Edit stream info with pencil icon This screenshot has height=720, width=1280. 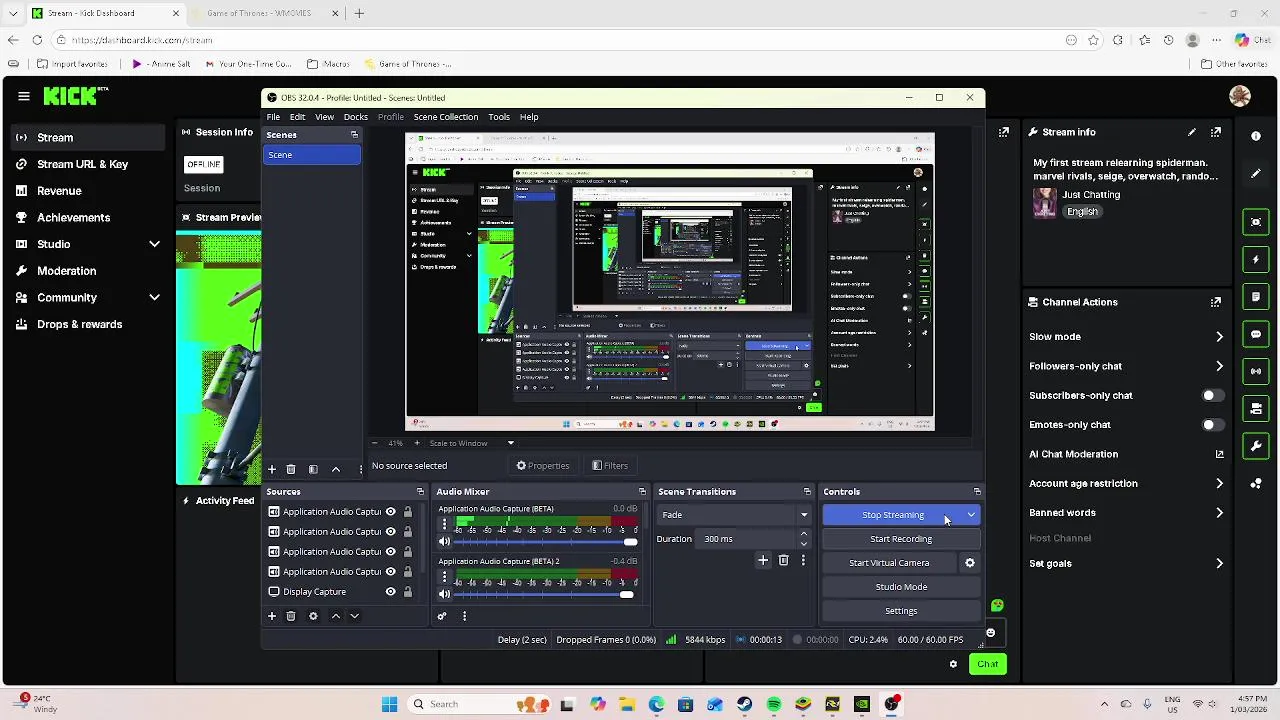tap(1192, 132)
